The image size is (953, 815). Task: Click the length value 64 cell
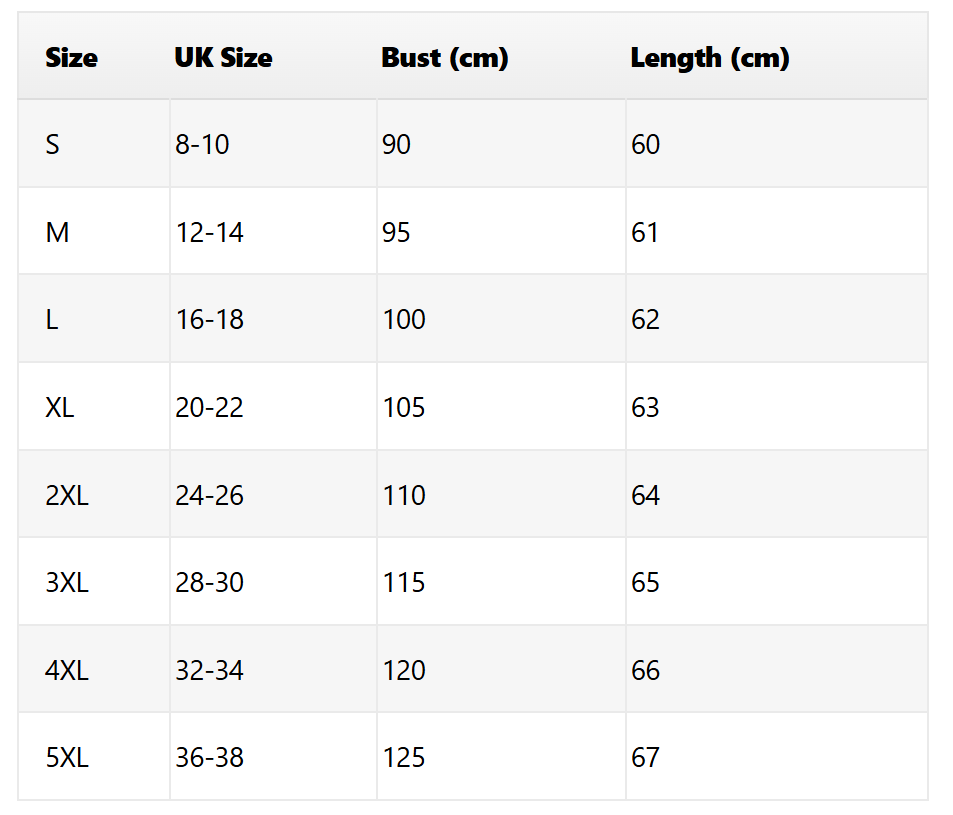click(x=646, y=496)
